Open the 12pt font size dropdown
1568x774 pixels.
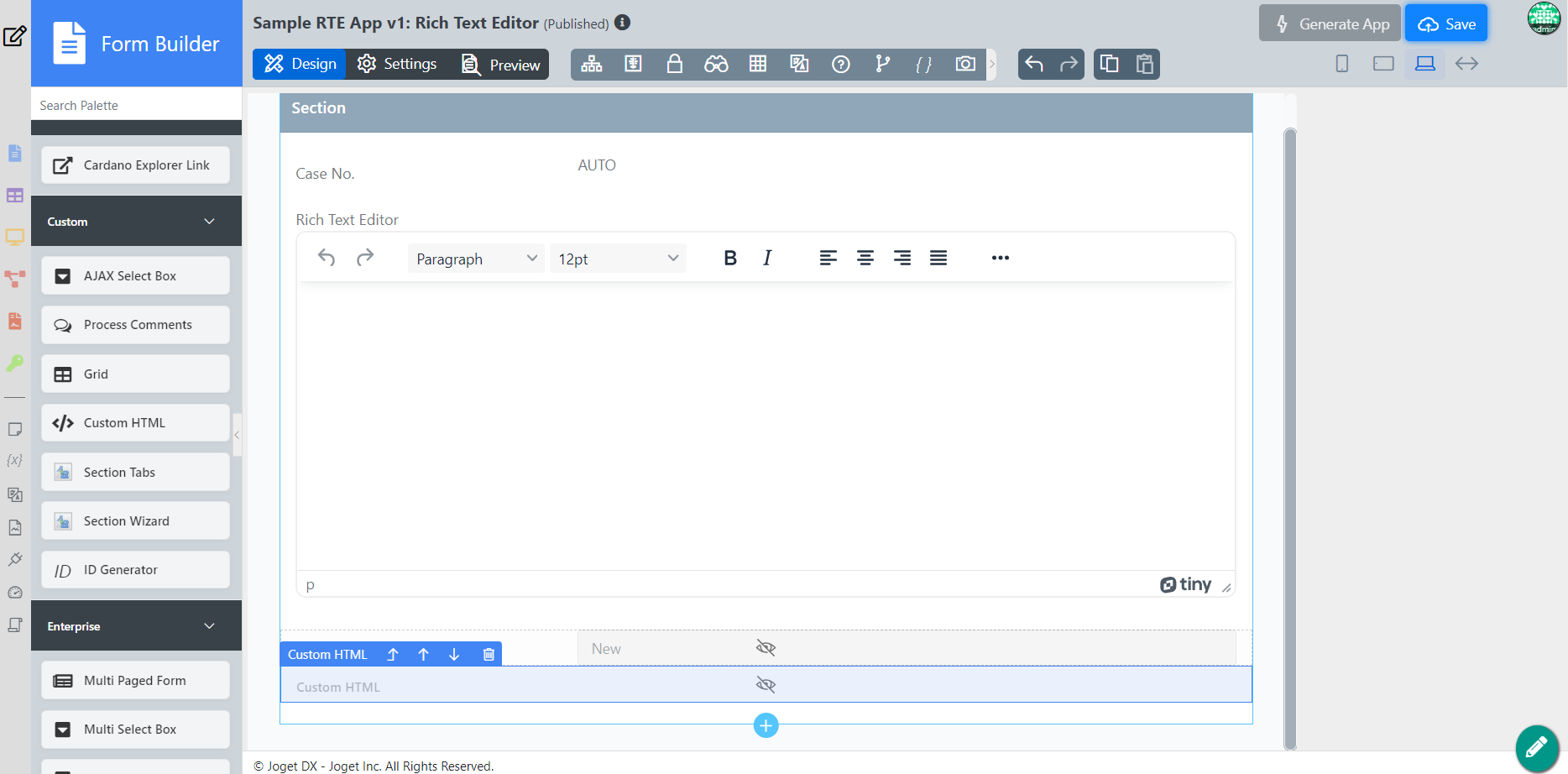[x=618, y=259]
